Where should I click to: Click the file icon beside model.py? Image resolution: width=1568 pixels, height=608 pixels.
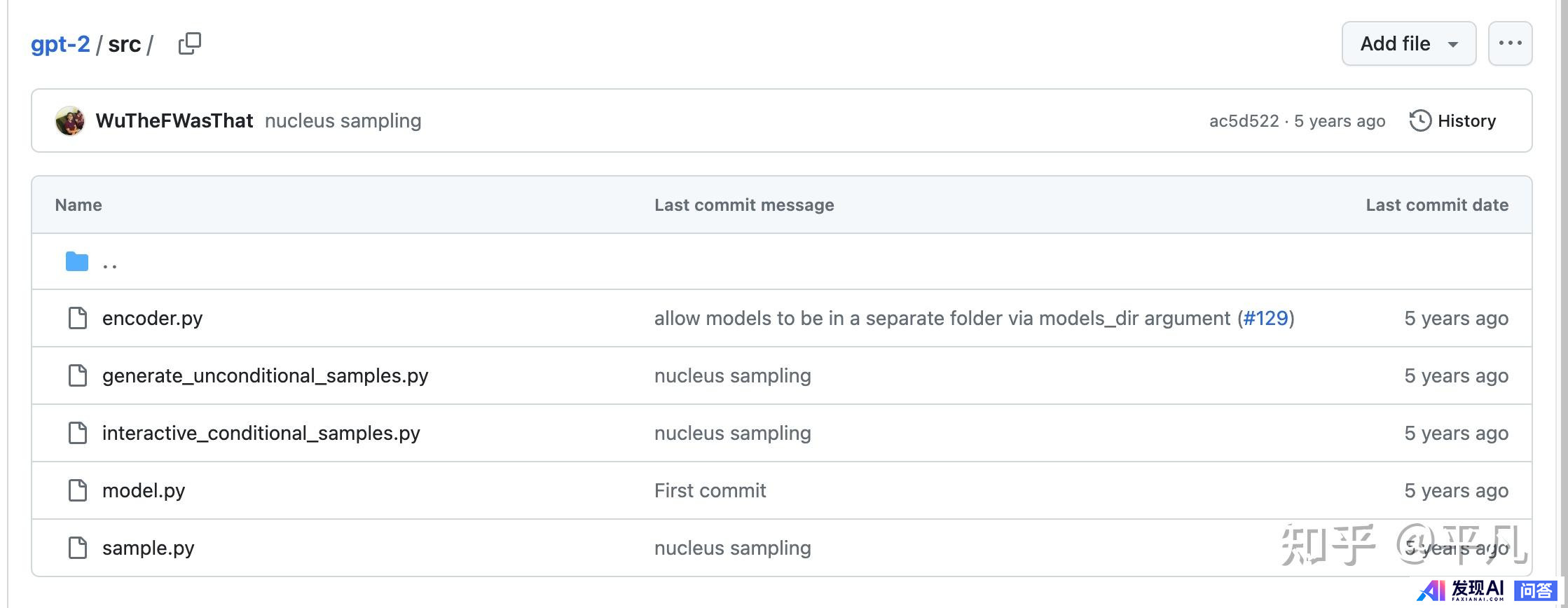[78, 490]
